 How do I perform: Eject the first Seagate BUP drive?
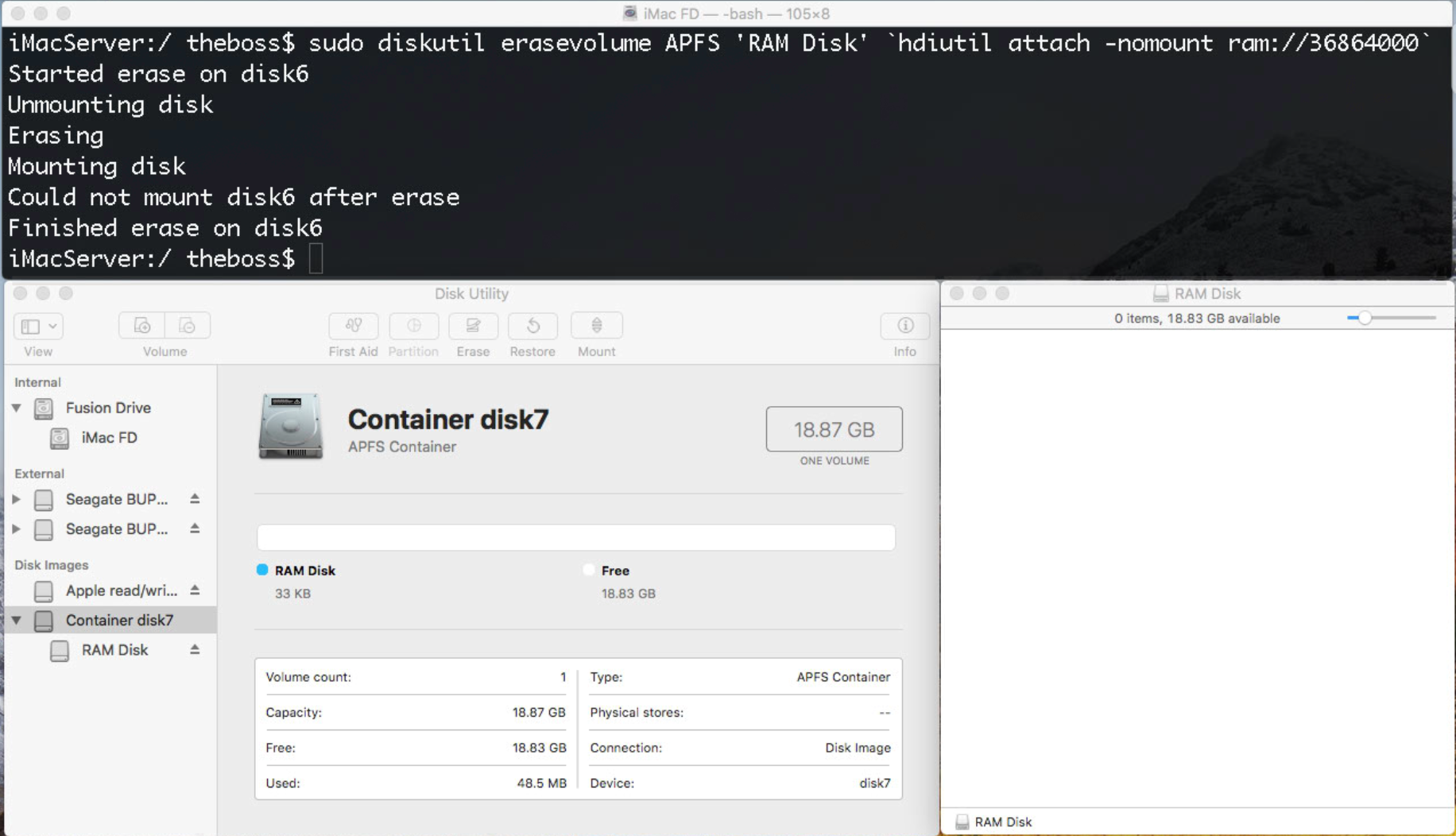[x=195, y=499]
